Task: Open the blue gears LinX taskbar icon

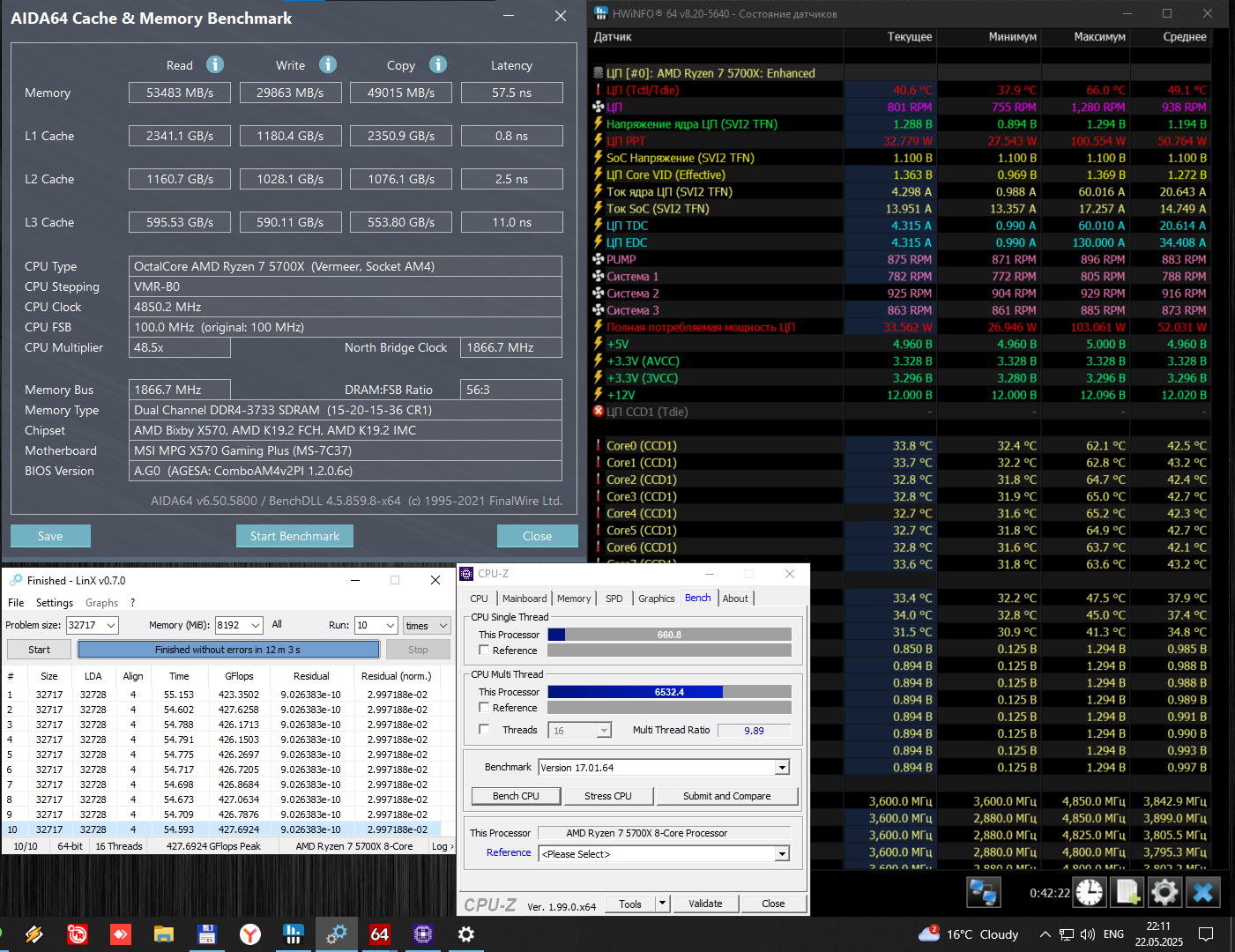Action: click(337, 934)
